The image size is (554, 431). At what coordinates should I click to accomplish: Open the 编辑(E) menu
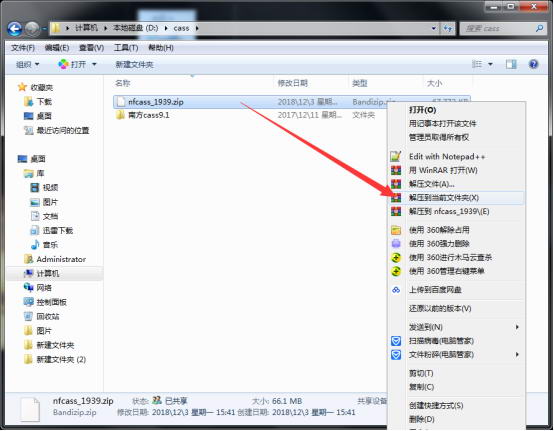tap(57, 48)
